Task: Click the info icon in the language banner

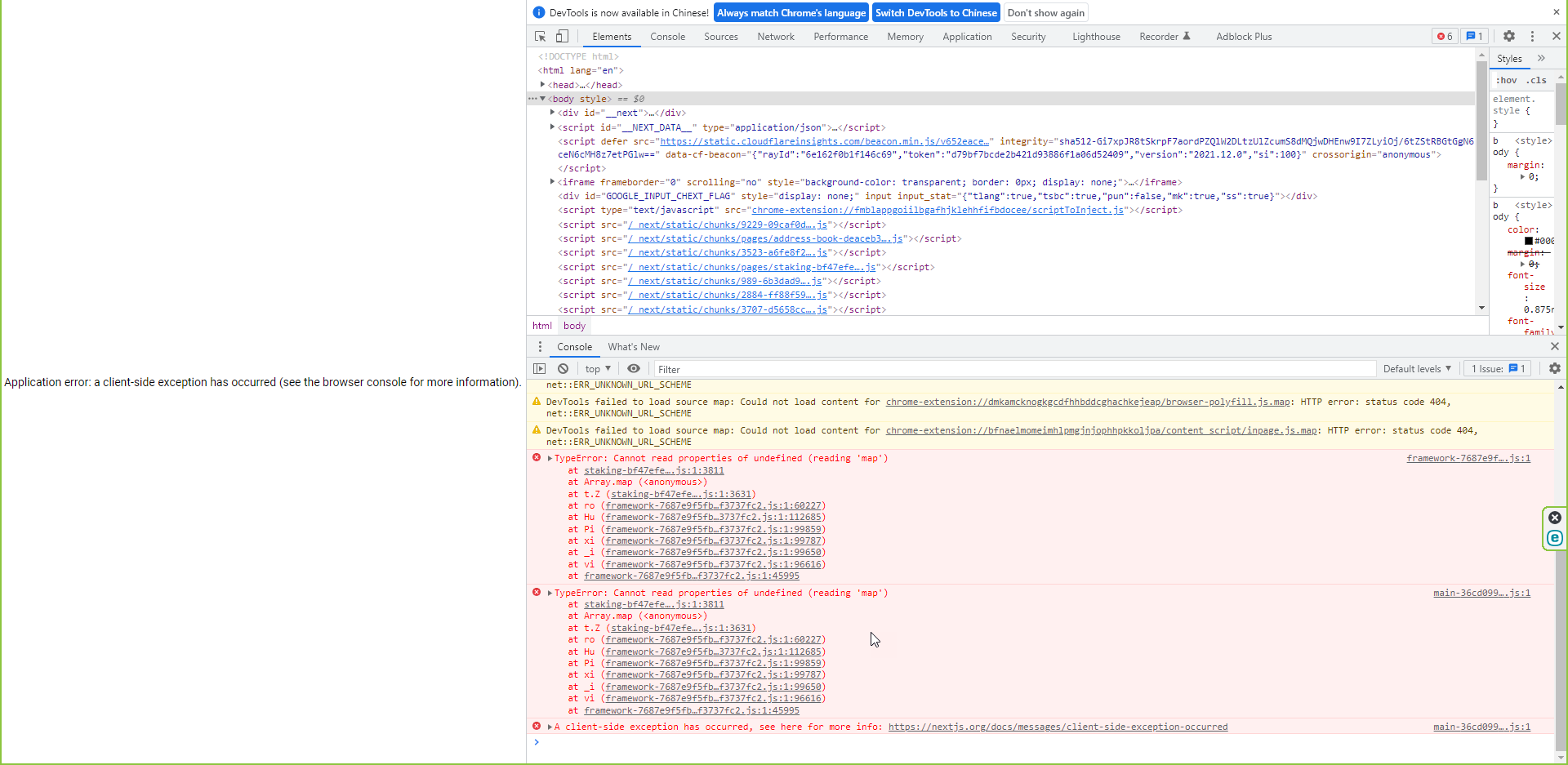Action: 538,12
